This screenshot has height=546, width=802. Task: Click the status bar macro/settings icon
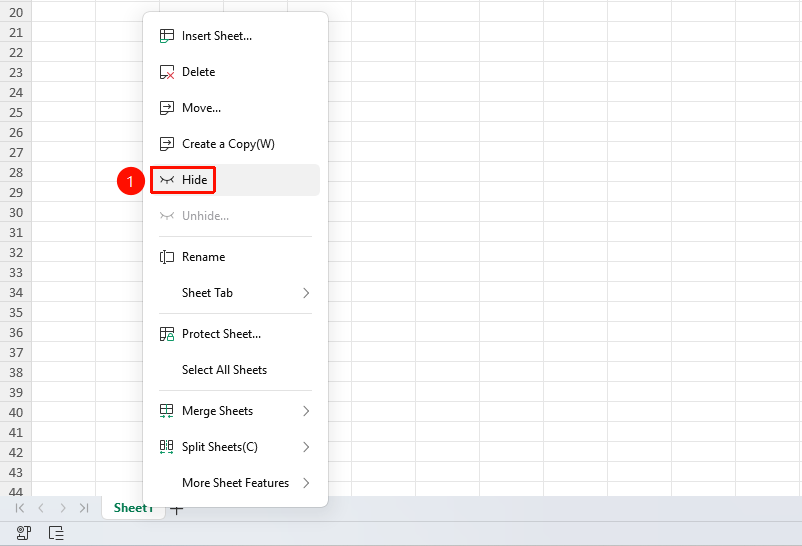click(x=24, y=533)
